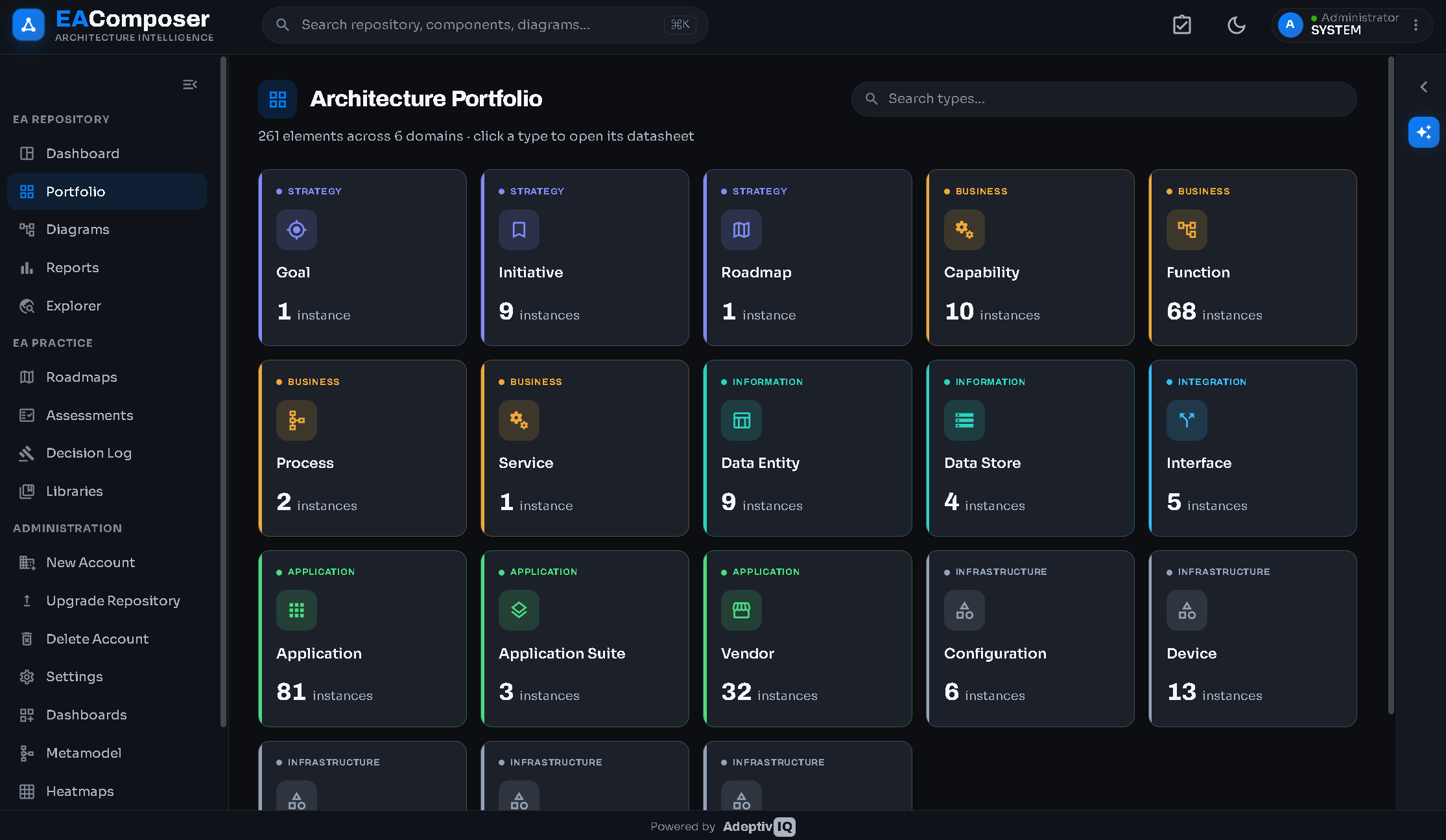Click the sidebar vertical scrollbar
This screenshot has height=840, width=1446.
(x=223, y=392)
